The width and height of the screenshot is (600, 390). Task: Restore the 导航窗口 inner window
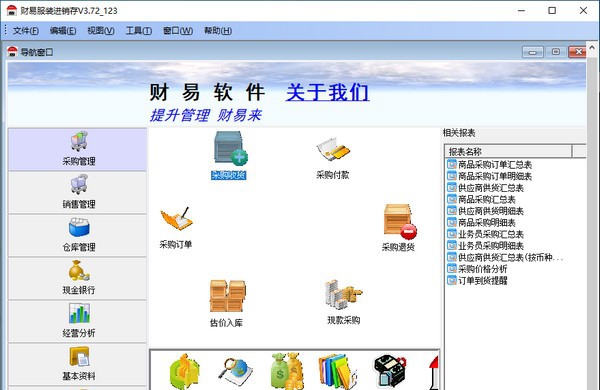point(556,52)
